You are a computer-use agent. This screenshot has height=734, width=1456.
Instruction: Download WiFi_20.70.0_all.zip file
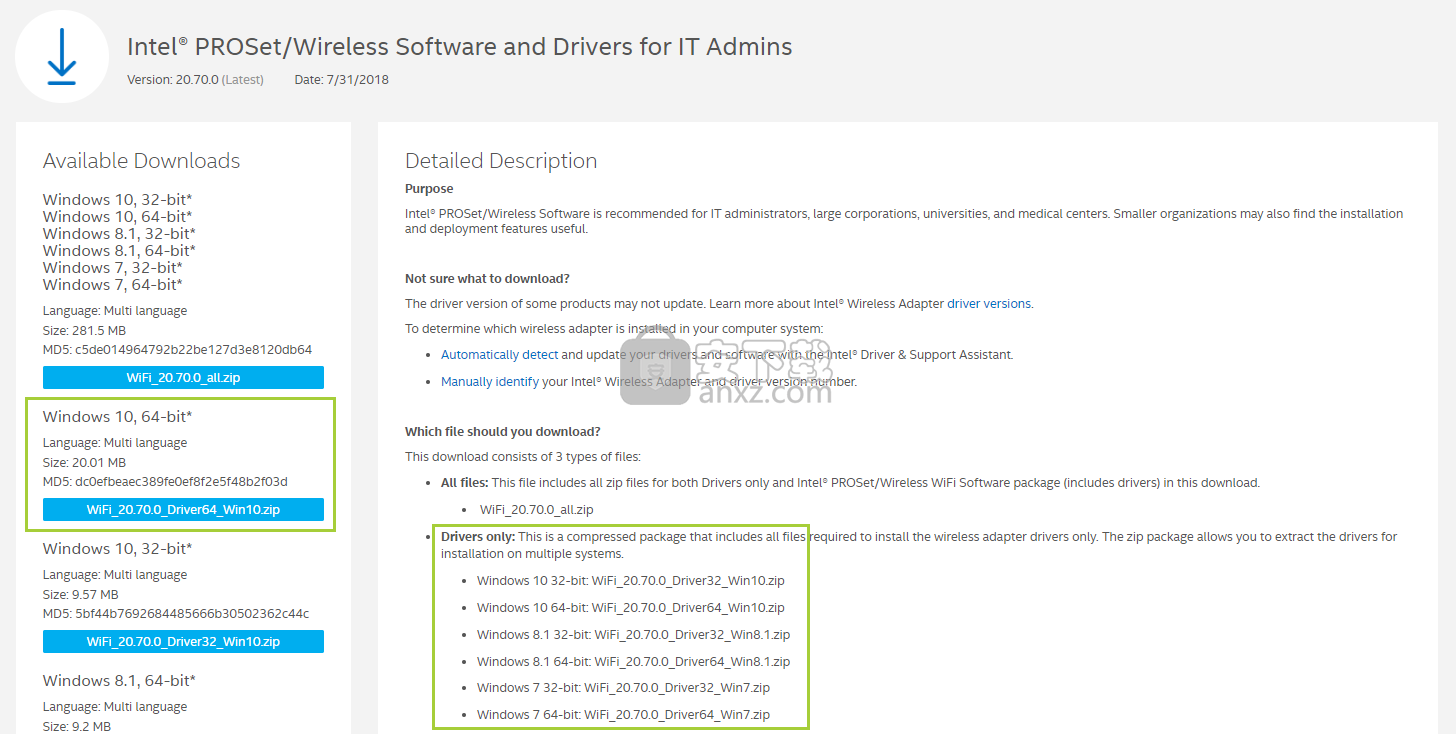183,377
